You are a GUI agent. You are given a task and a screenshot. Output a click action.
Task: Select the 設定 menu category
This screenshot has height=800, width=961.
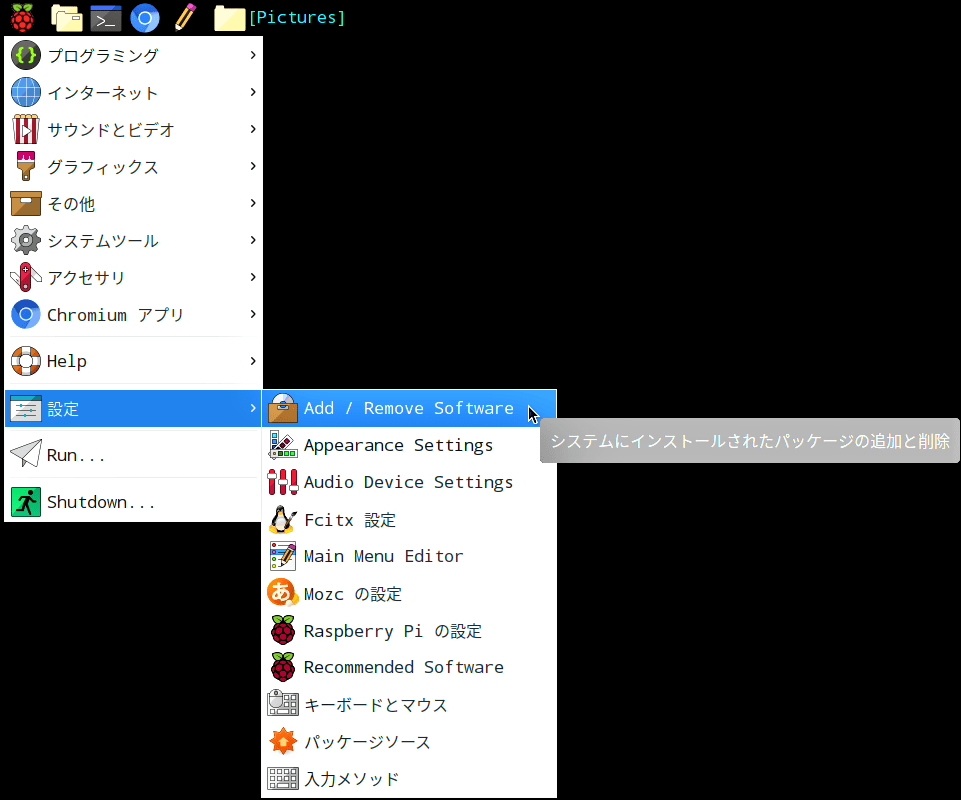click(x=133, y=408)
